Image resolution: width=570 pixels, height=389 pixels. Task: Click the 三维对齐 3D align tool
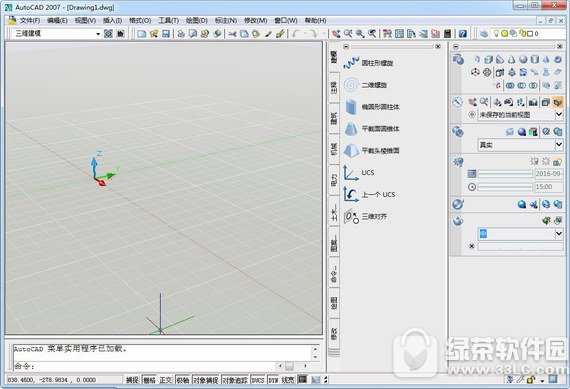[x=365, y=216]
